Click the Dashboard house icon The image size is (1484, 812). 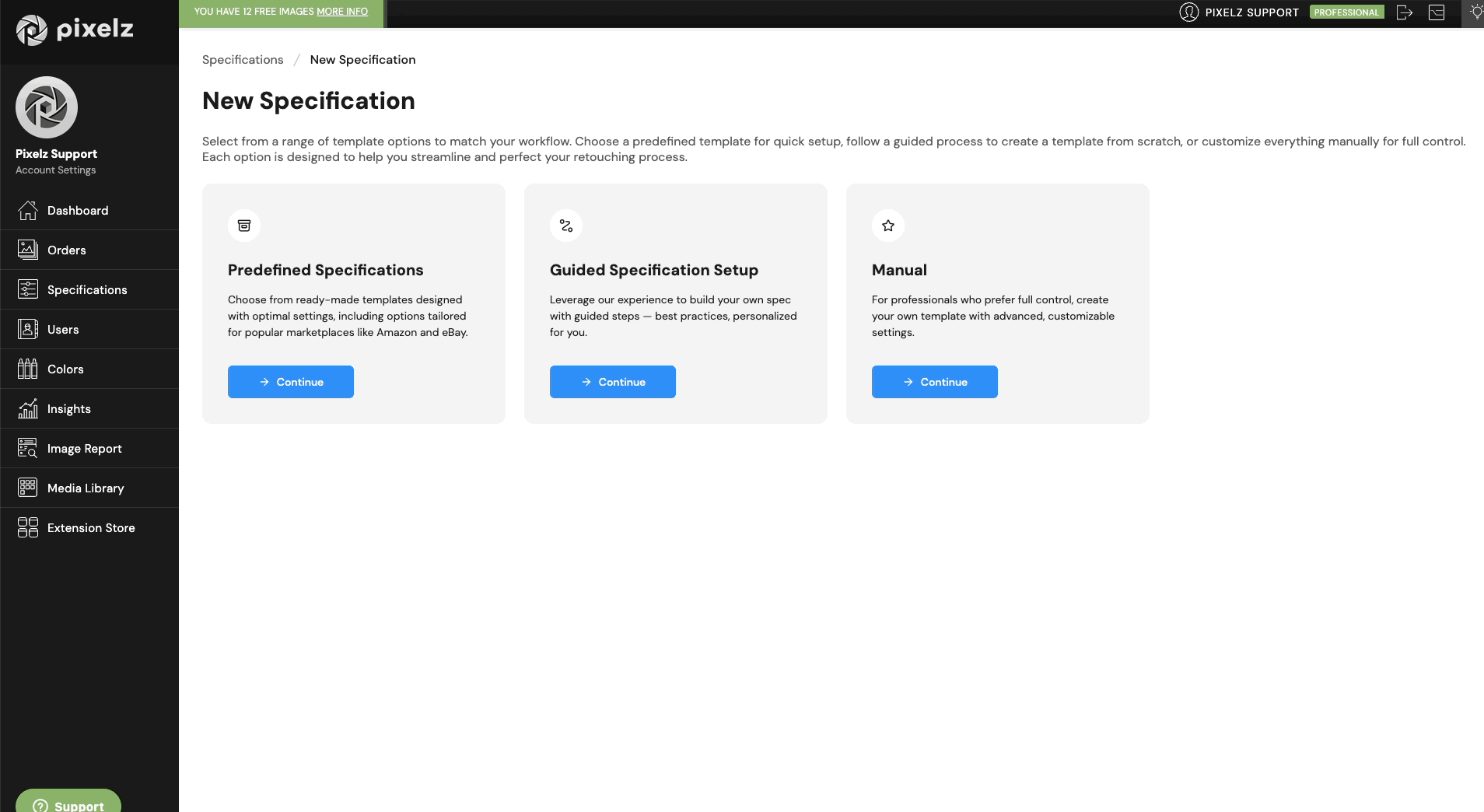[x=28, y=211]
